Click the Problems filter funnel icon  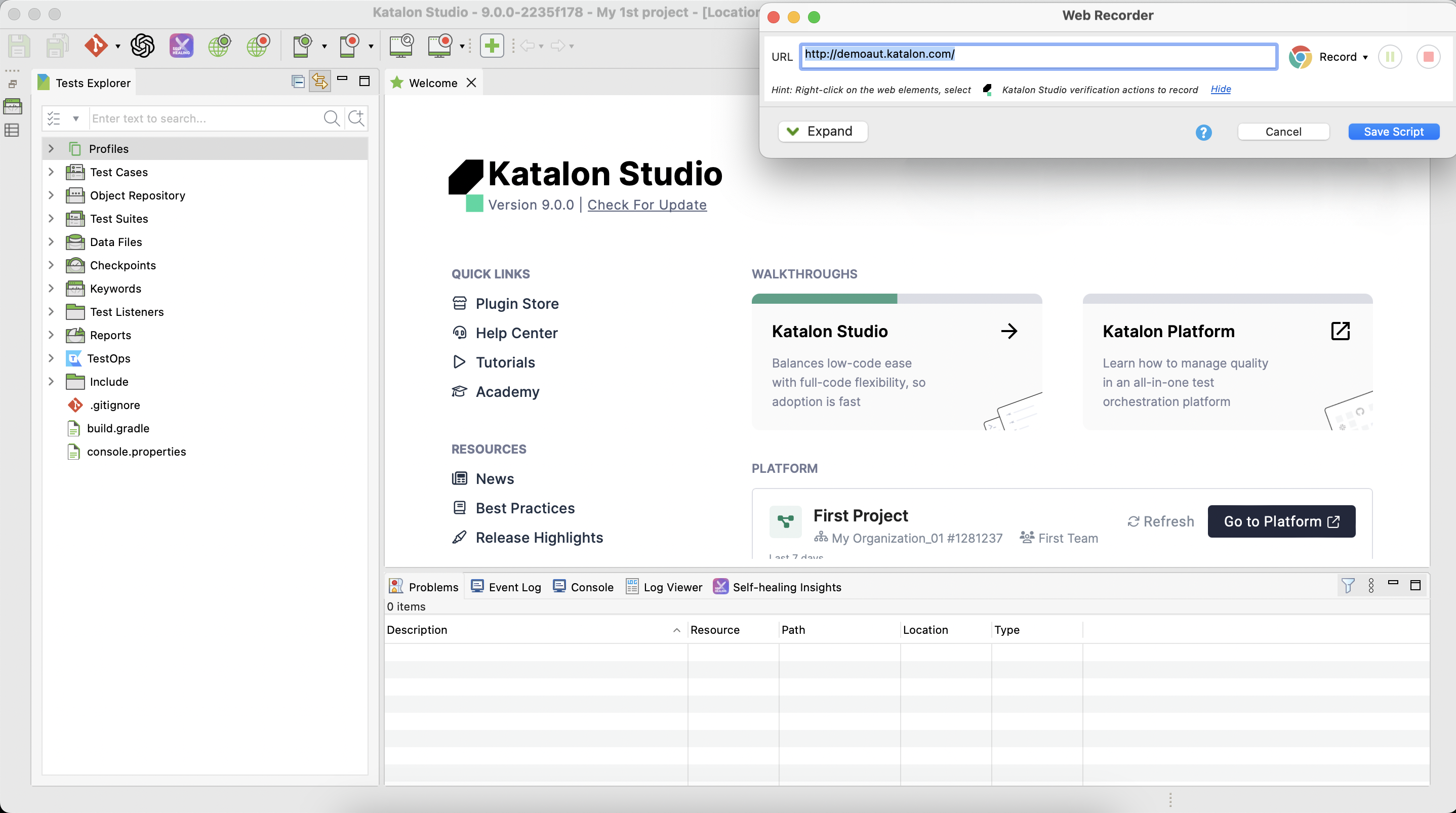click(x=1348, y=586)
